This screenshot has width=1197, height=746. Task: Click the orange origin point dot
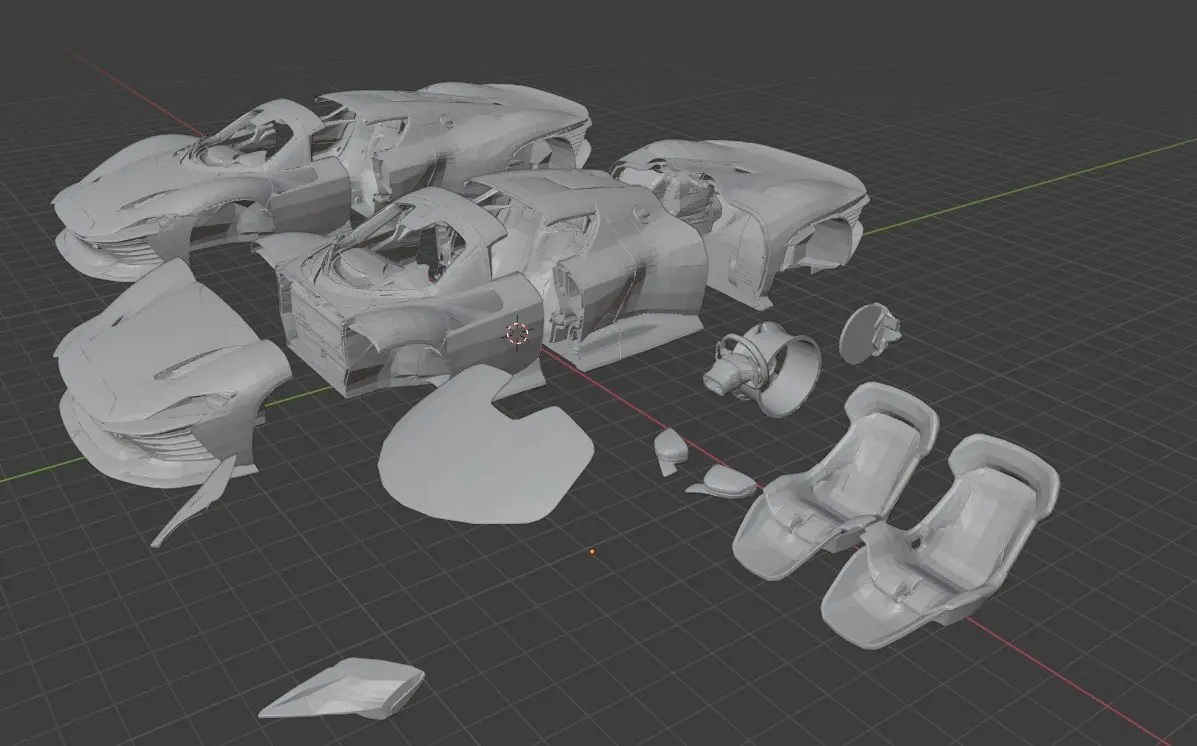[x=592, y=551]
